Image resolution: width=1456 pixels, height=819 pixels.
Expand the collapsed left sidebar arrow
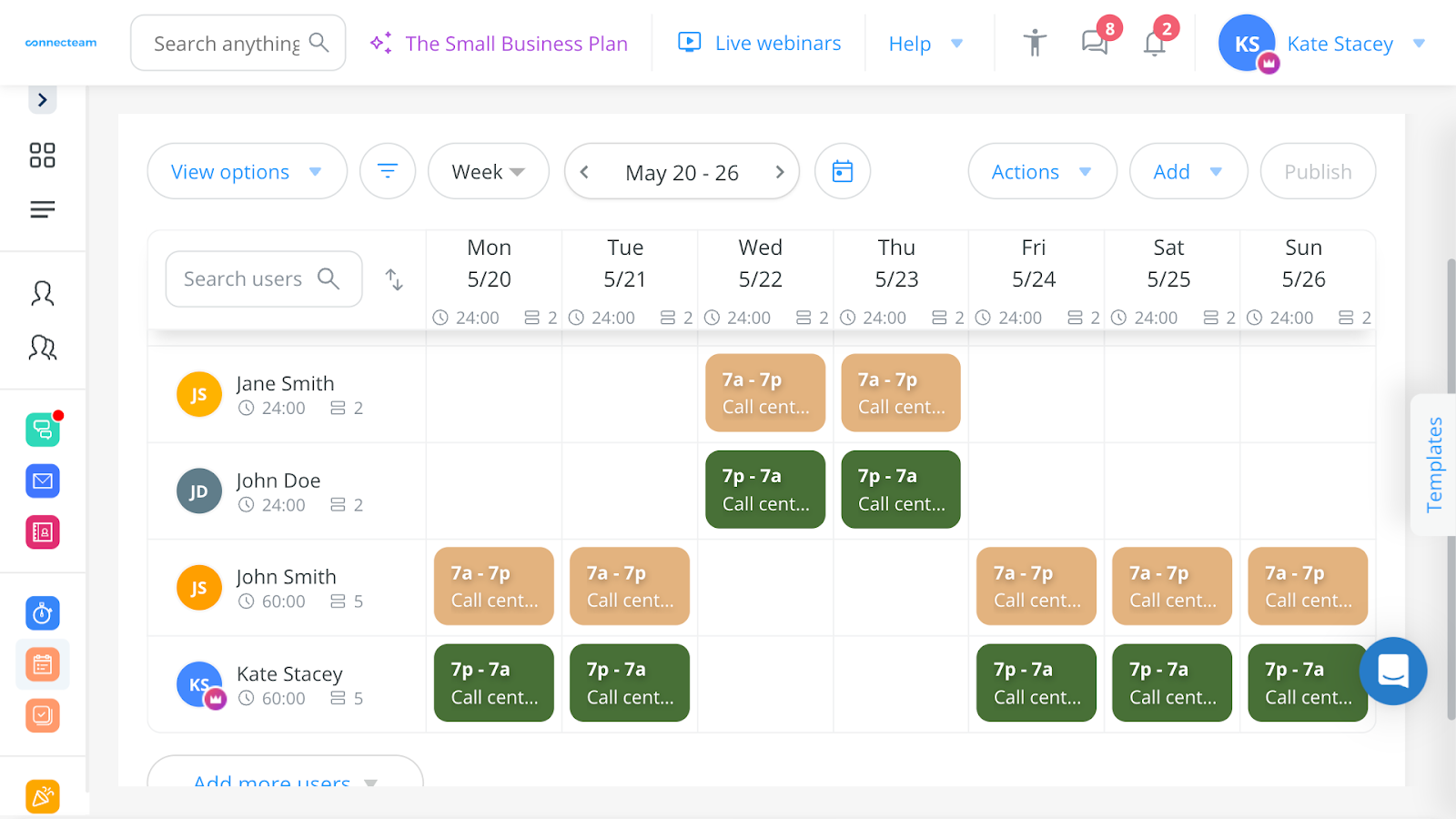click(42, 99)
